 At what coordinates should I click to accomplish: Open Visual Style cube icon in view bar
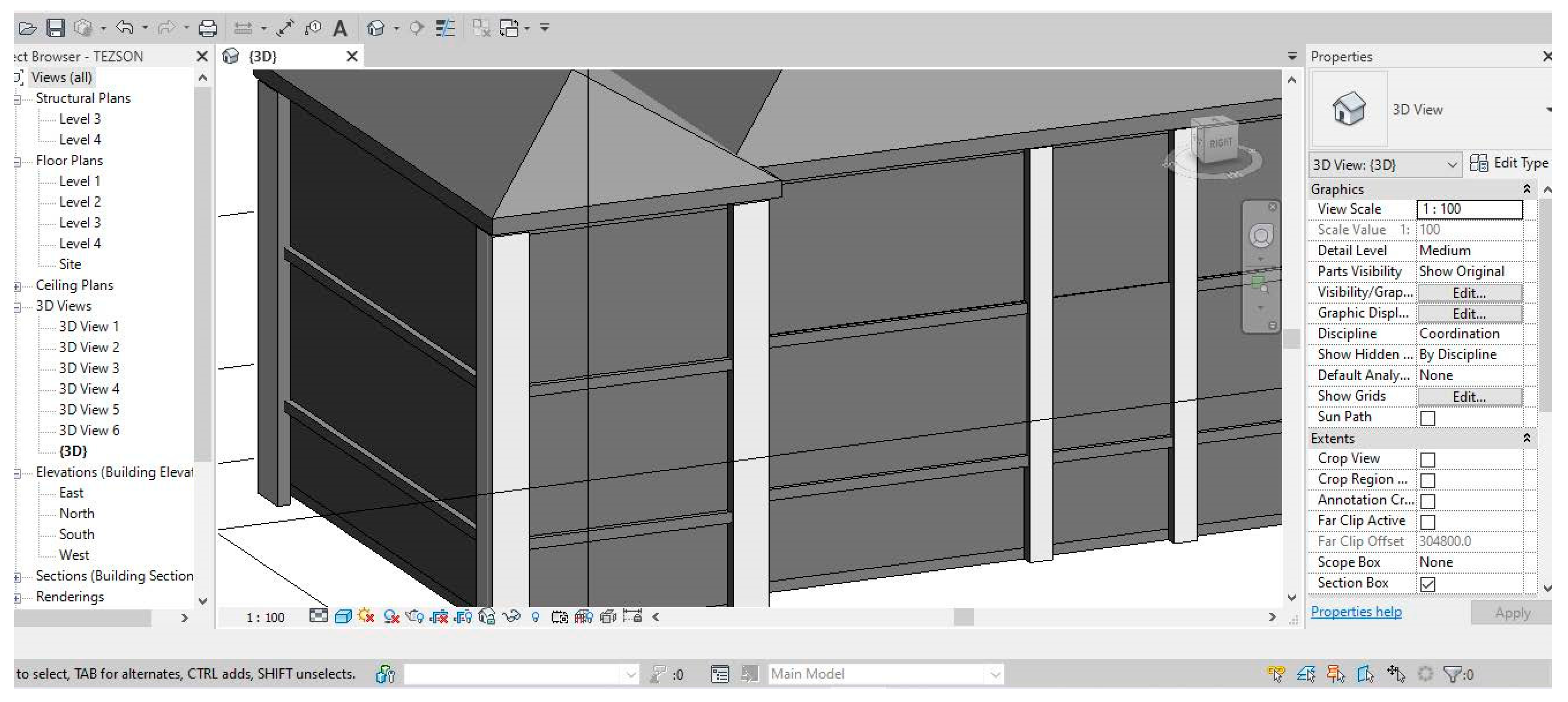click(343, 617)
